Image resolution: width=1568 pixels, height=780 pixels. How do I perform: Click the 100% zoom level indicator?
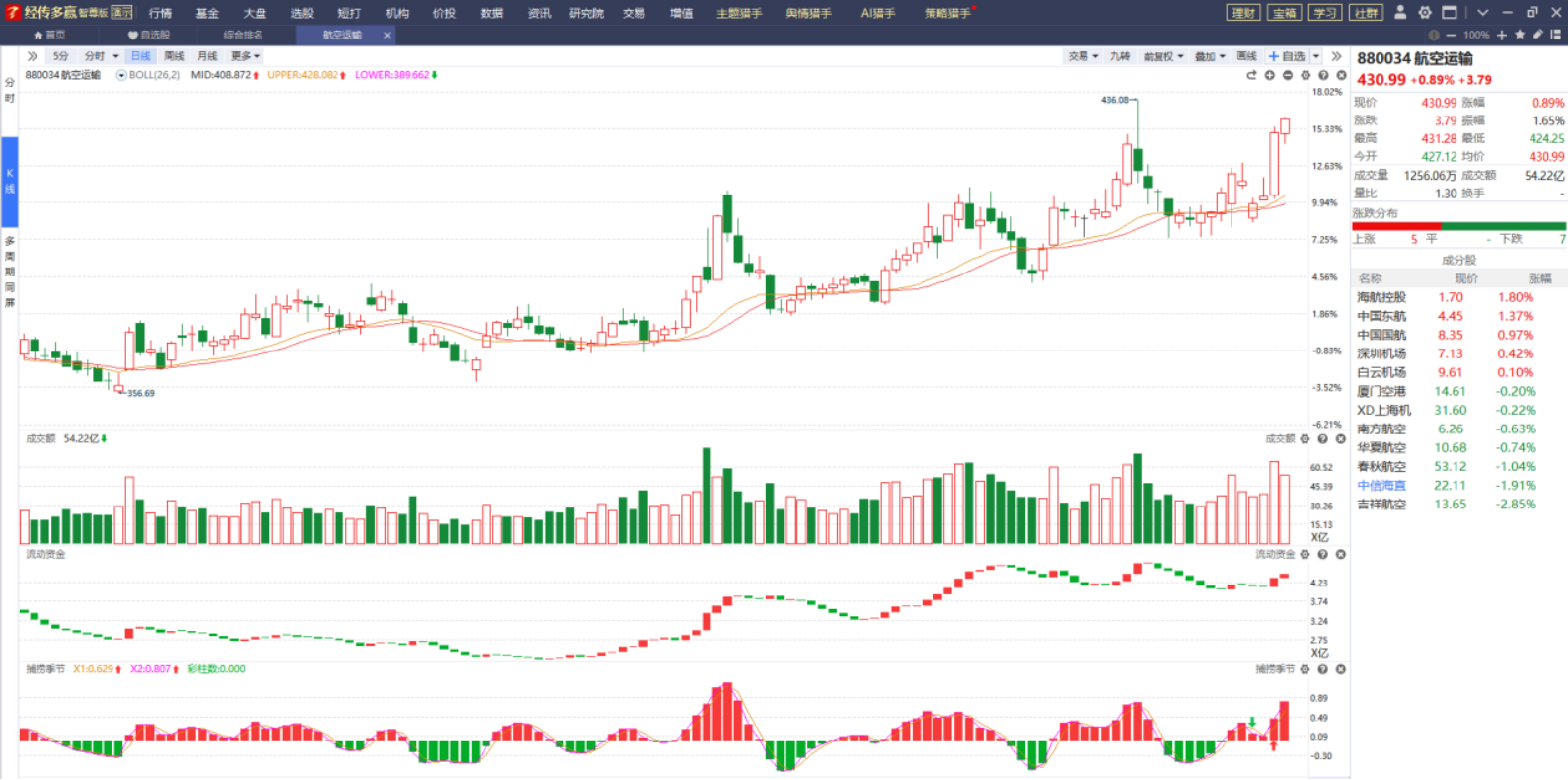click(x=1476, y=35)
